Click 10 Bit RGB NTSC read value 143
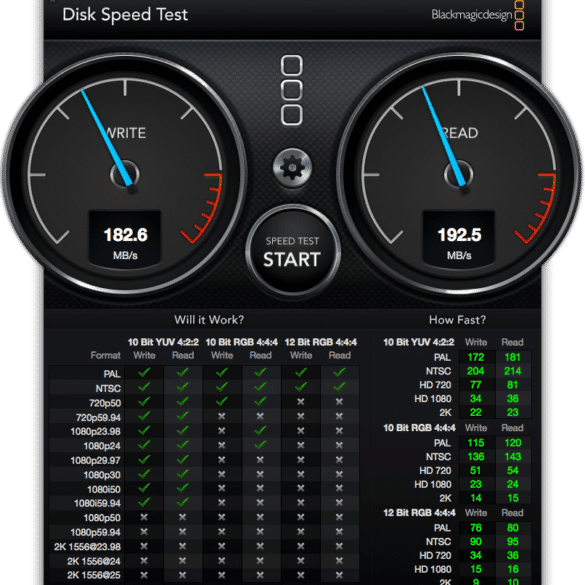Image resolution: width=585 pixels, height=585 pixels. point(513,457)
